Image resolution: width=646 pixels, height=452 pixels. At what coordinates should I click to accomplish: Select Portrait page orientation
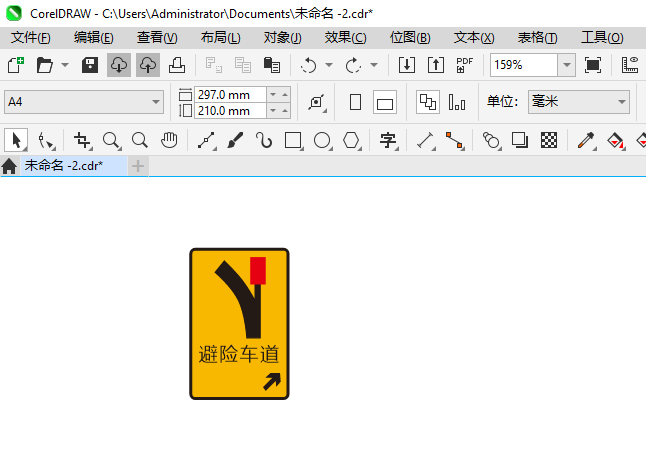coord(355,102)
